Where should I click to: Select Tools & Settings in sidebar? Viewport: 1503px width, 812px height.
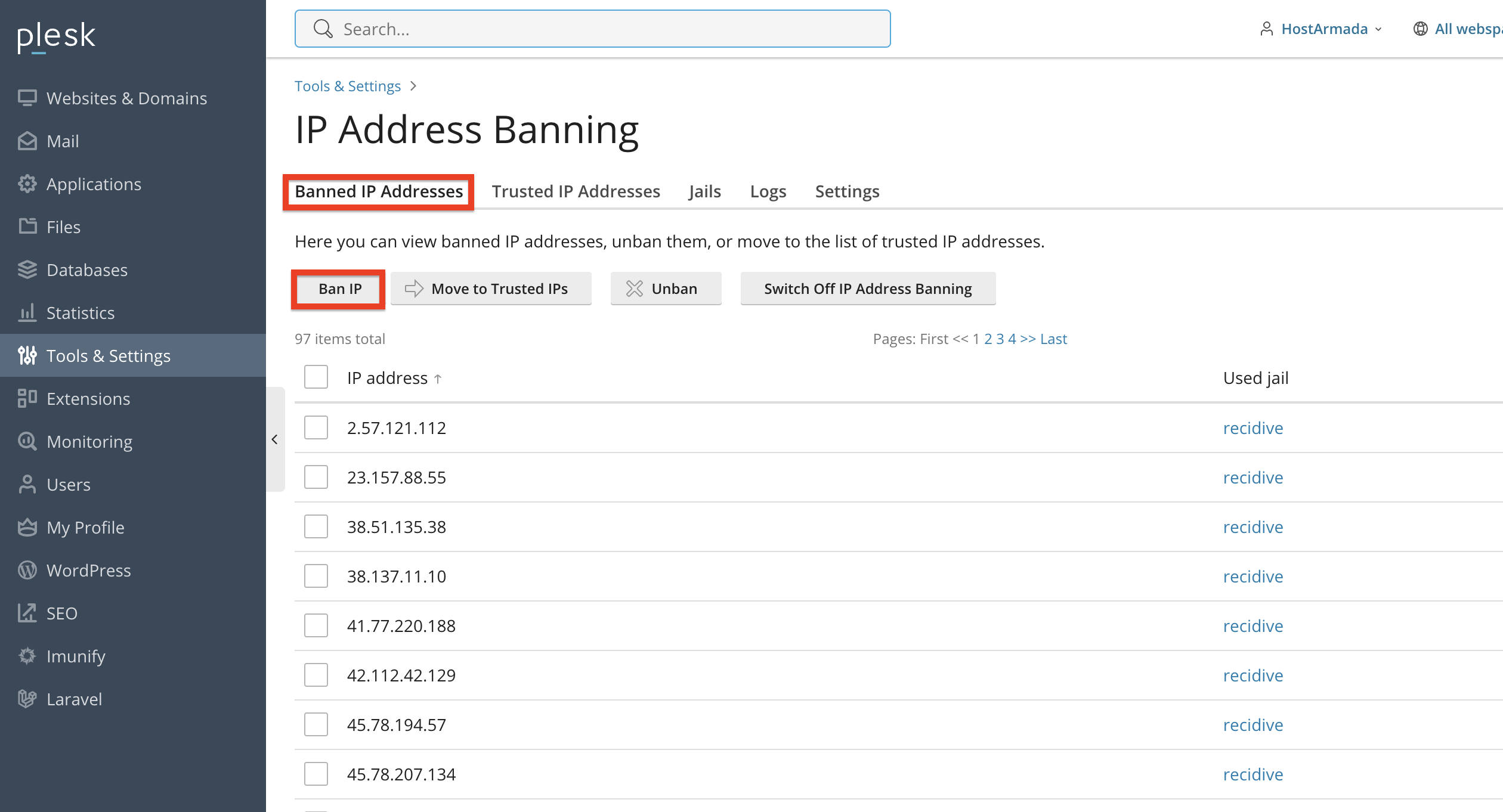pos(133,355)
